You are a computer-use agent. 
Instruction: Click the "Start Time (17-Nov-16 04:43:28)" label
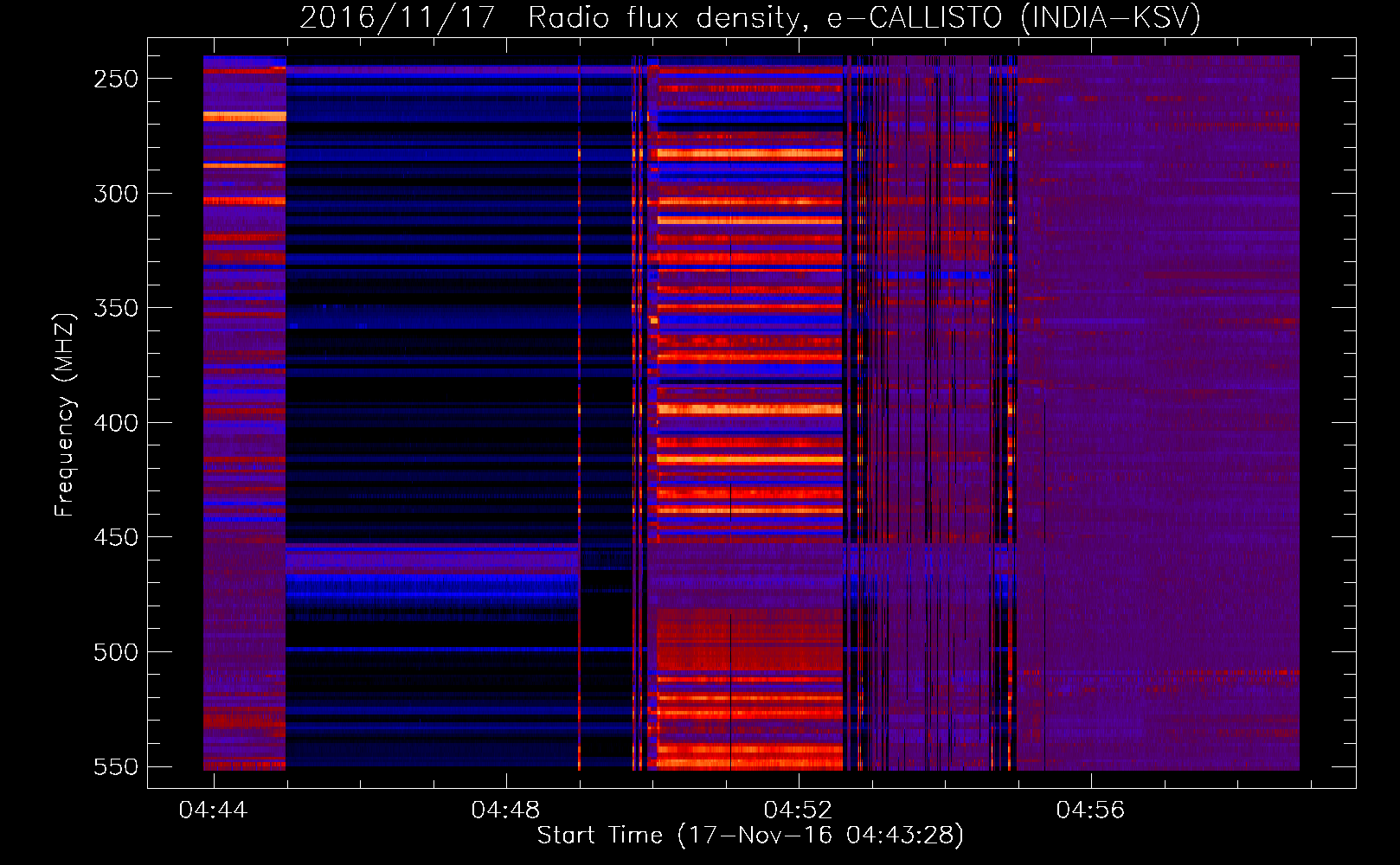tap(750, 836)
